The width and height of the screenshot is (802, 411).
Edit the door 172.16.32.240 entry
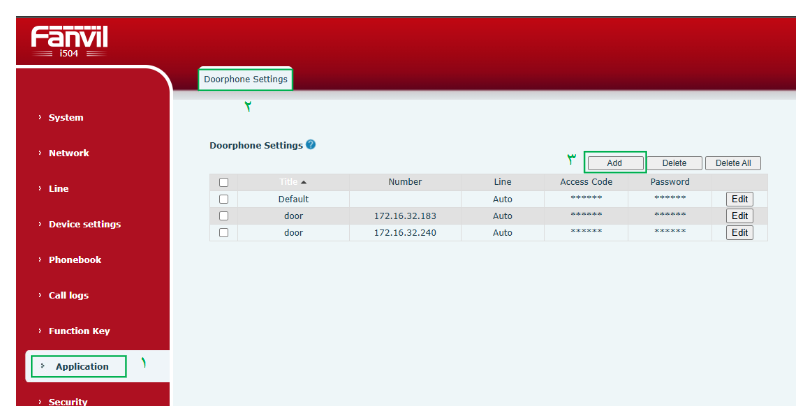pyautogui.click(x=740, y=233)
